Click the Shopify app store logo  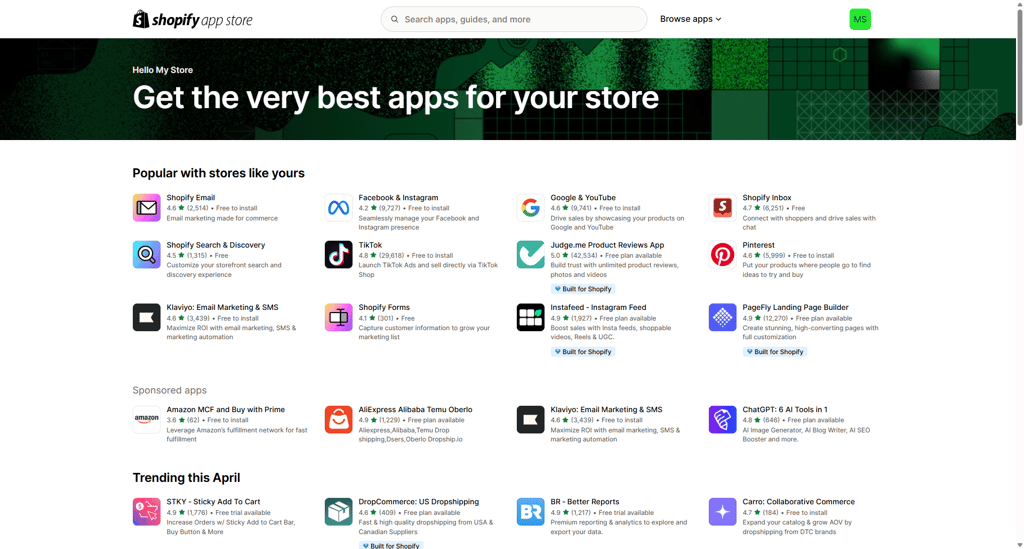[193, 20]
